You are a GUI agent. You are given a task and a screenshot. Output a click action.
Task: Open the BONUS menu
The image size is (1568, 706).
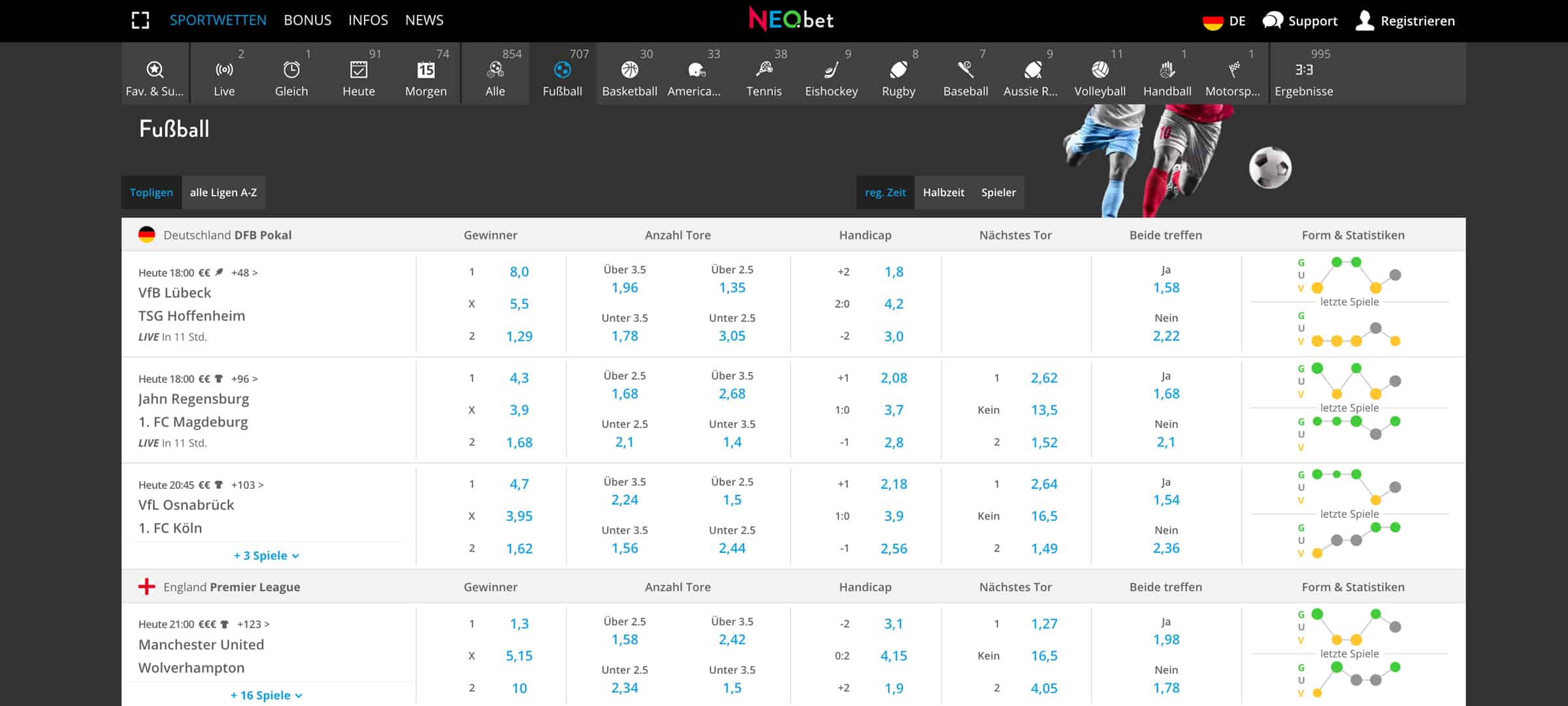[x=308, y=20]
